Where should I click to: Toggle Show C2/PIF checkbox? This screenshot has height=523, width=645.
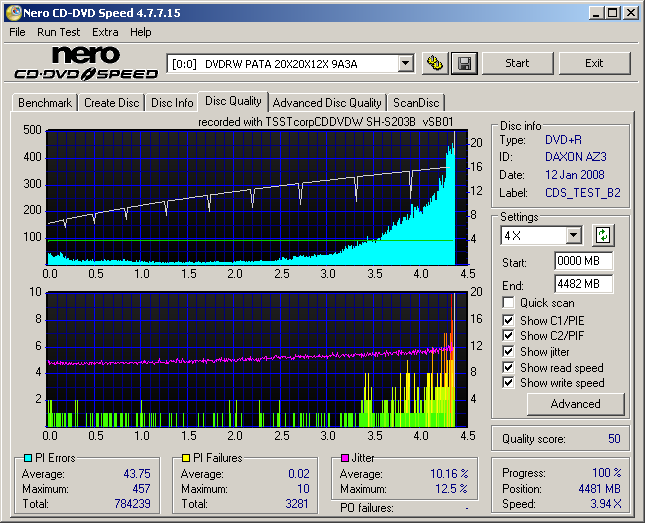pos(508,335)
